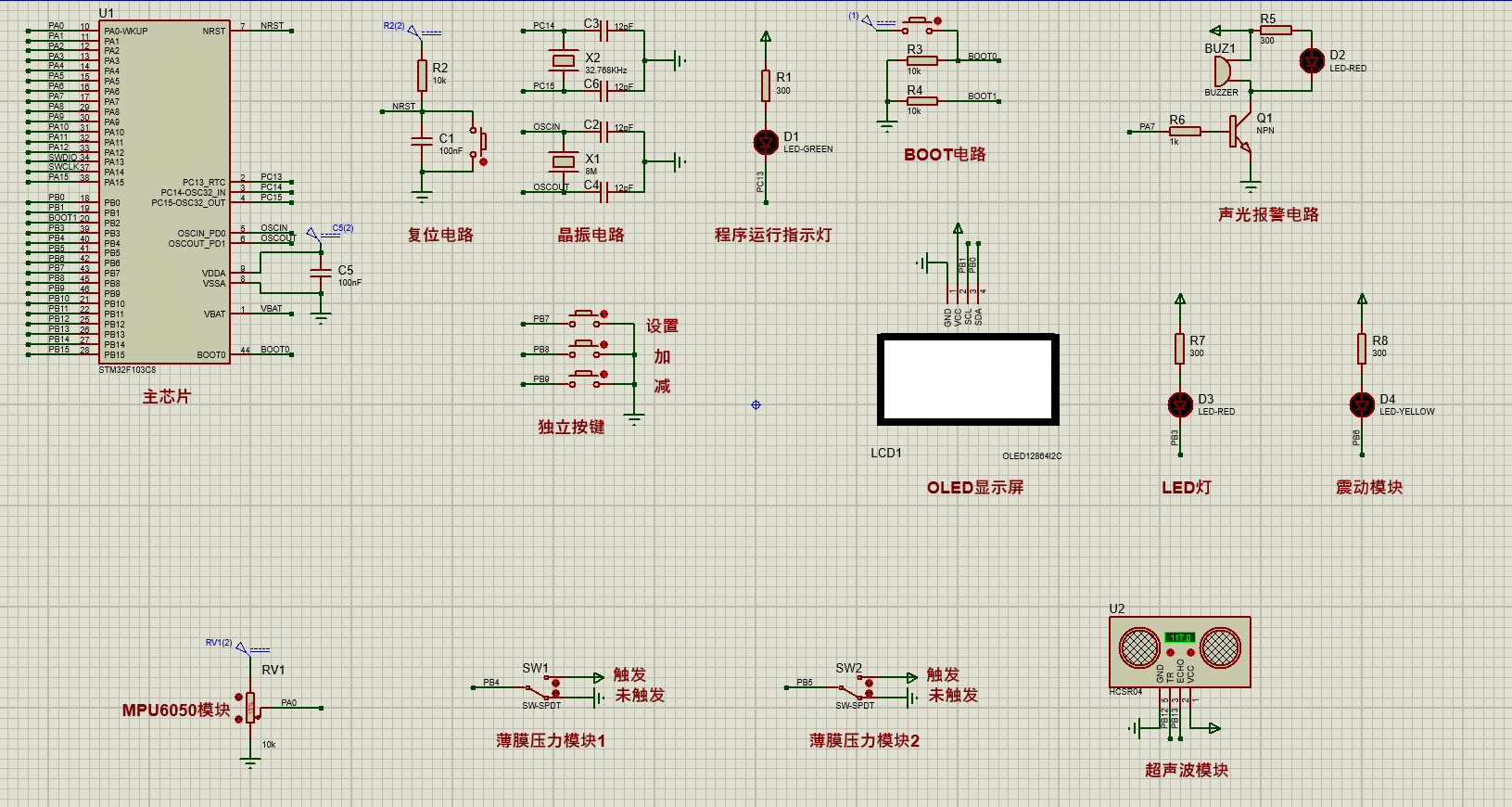1512x807 pixels.
Task: Click the '晶振电路' label
Action: click(x=591, y=235)
